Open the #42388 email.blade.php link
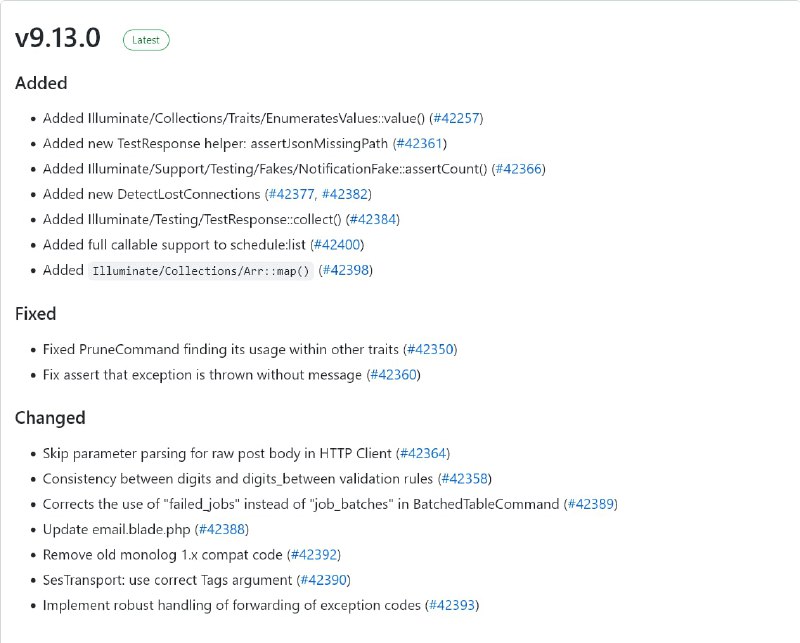Image resolution: width=800 pixels, height=643 pixels. click(222, 529)
